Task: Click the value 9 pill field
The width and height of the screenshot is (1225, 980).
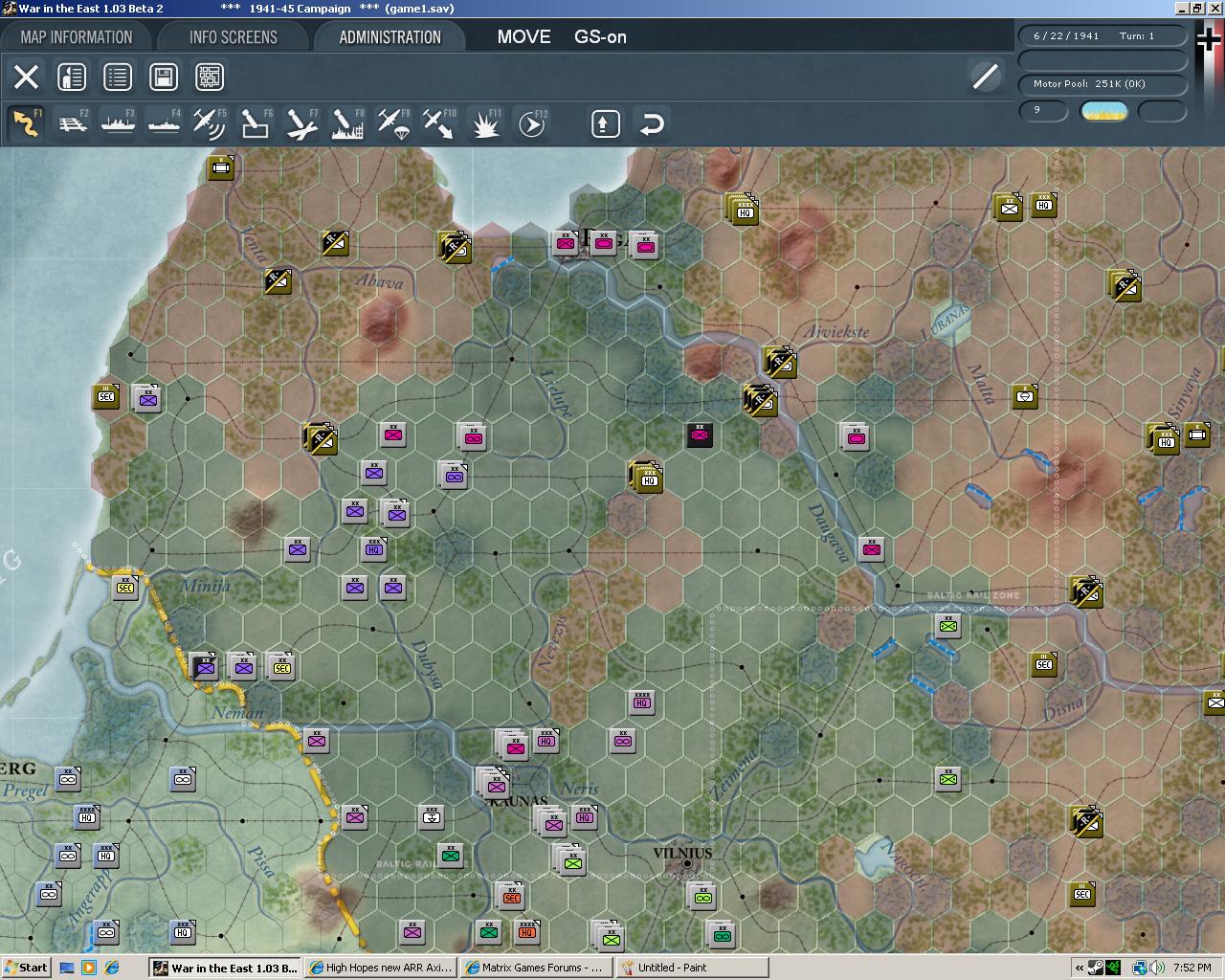Action: (1043, 110)
